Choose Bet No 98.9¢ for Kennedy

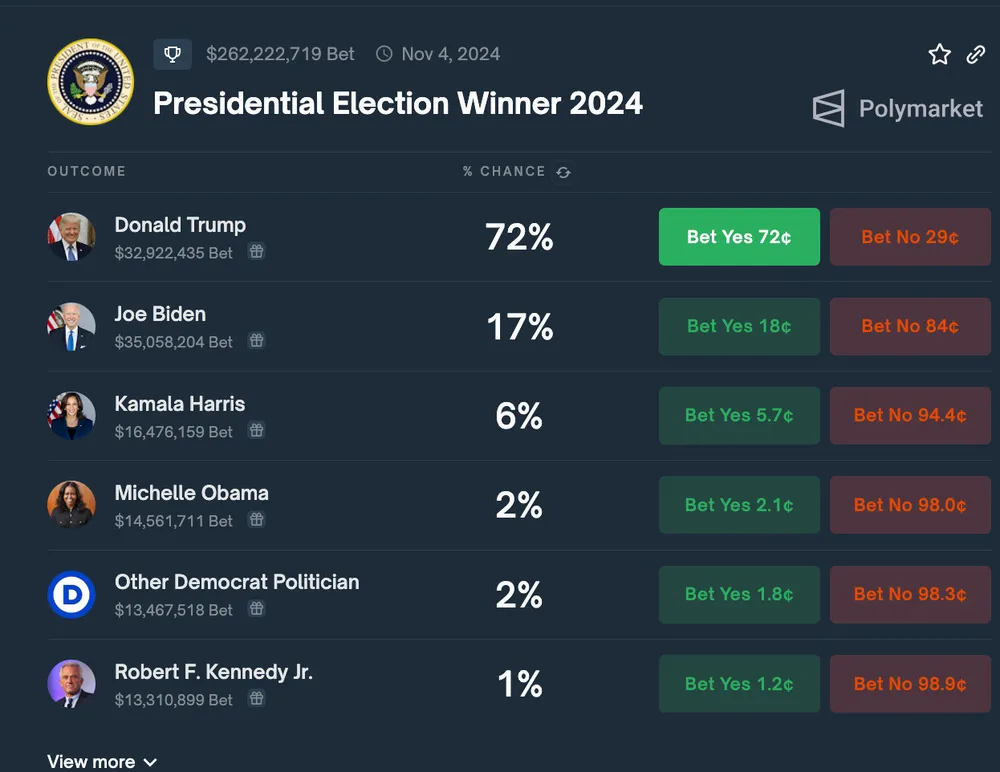[910, 684]
